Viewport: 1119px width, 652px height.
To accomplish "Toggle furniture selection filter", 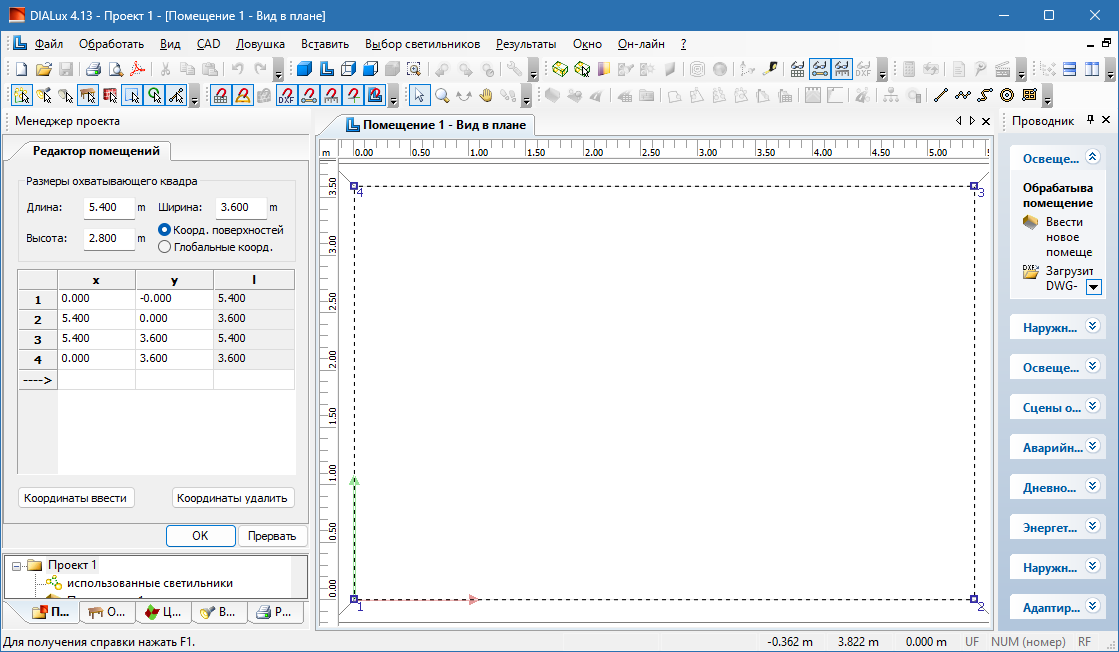I will click(x=88, y=95).
